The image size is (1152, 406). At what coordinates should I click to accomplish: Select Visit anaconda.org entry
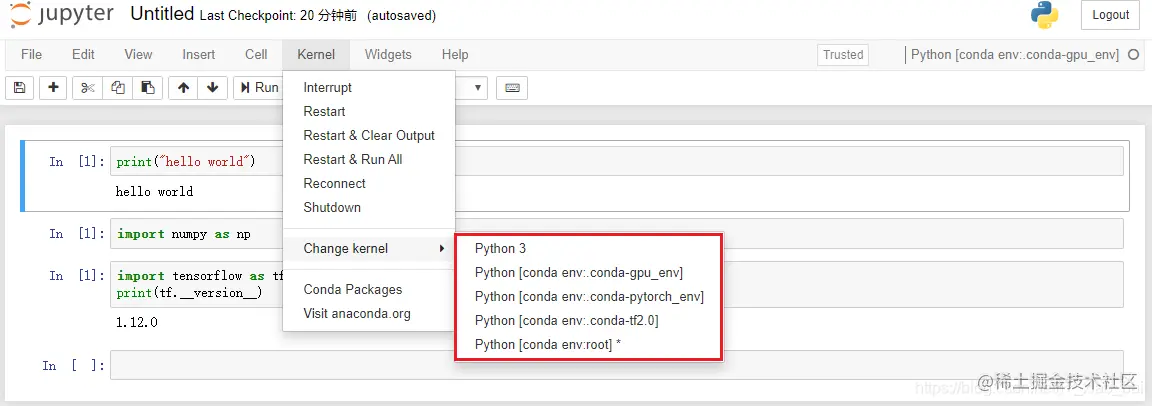[369, 313]
